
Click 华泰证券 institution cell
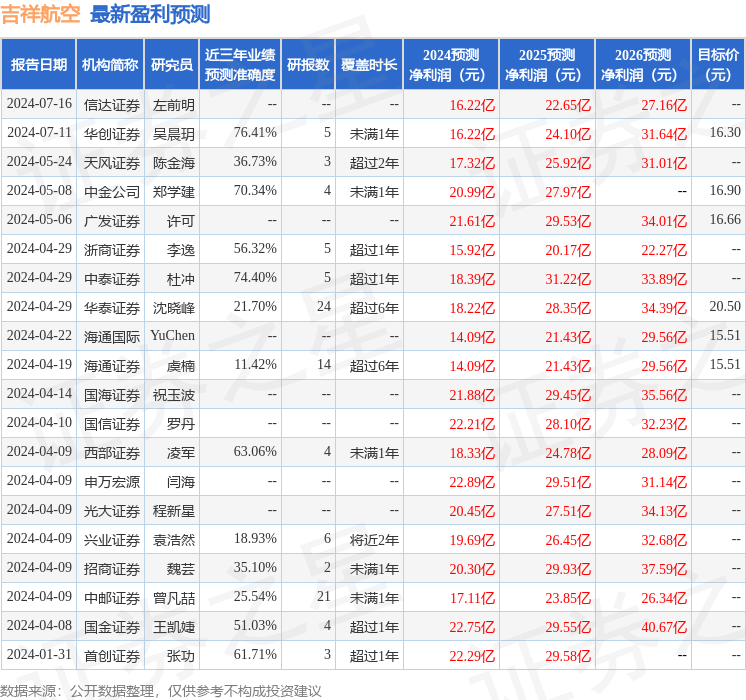point(112,308)
